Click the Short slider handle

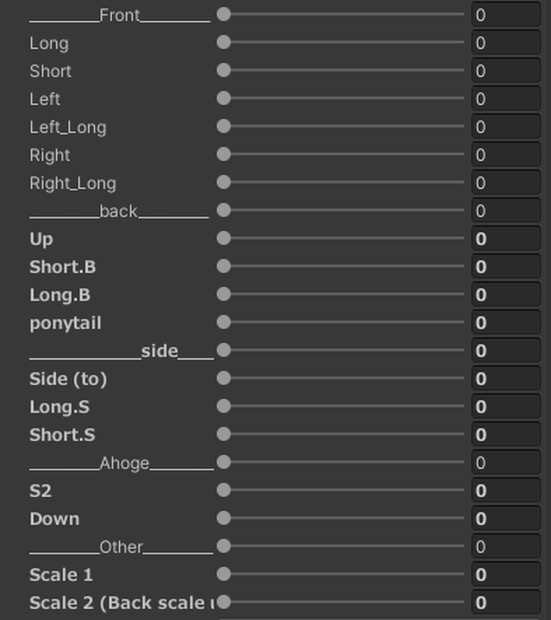pos(223,70)
